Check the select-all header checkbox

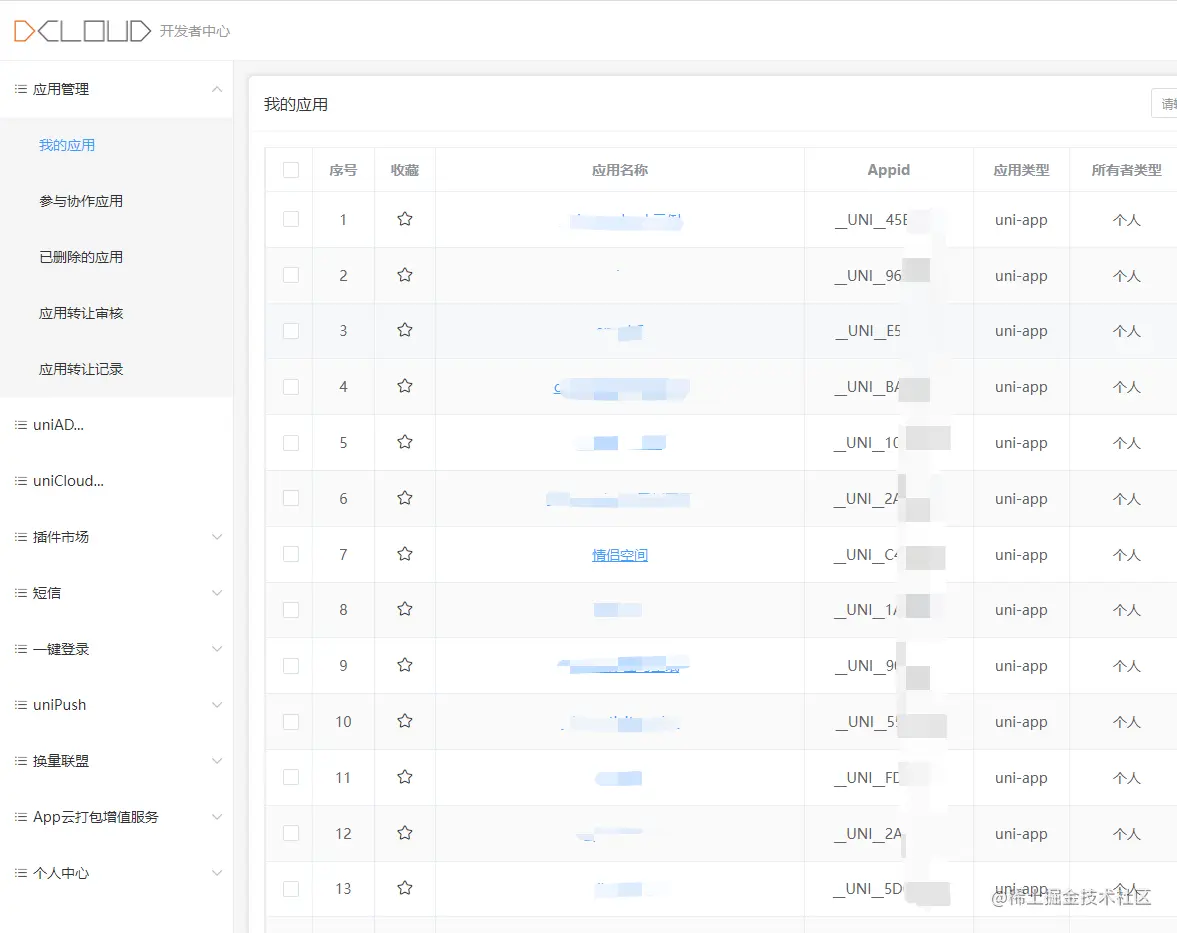click(x=291, y=170)
